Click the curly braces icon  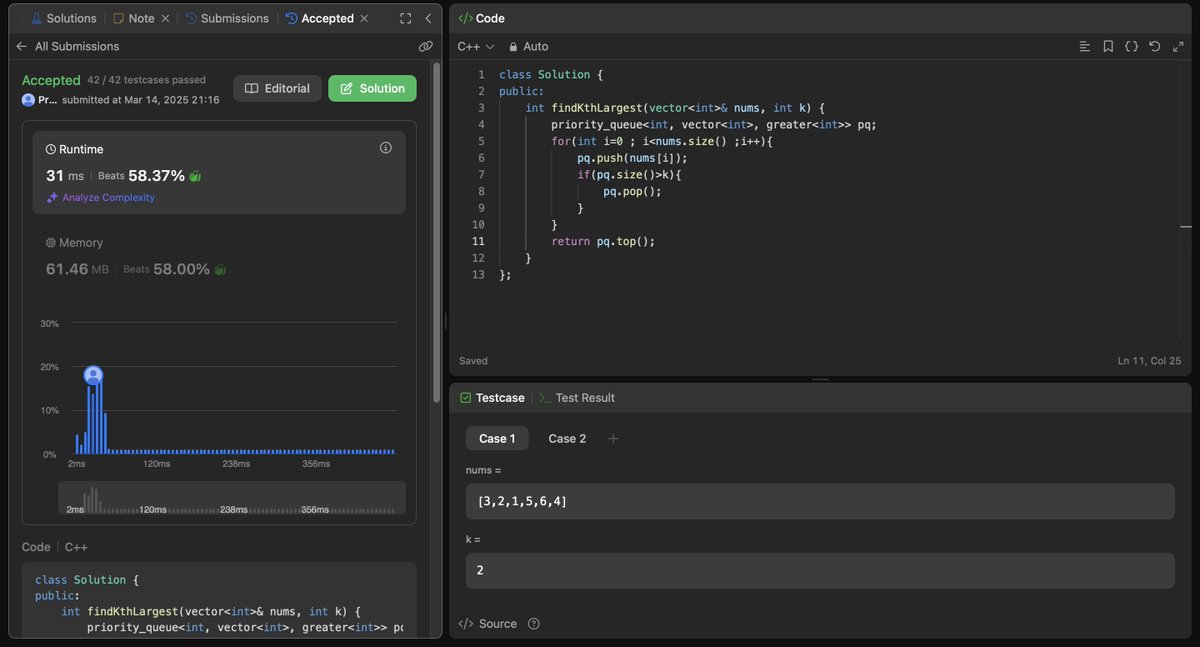tap(1131, 46)
